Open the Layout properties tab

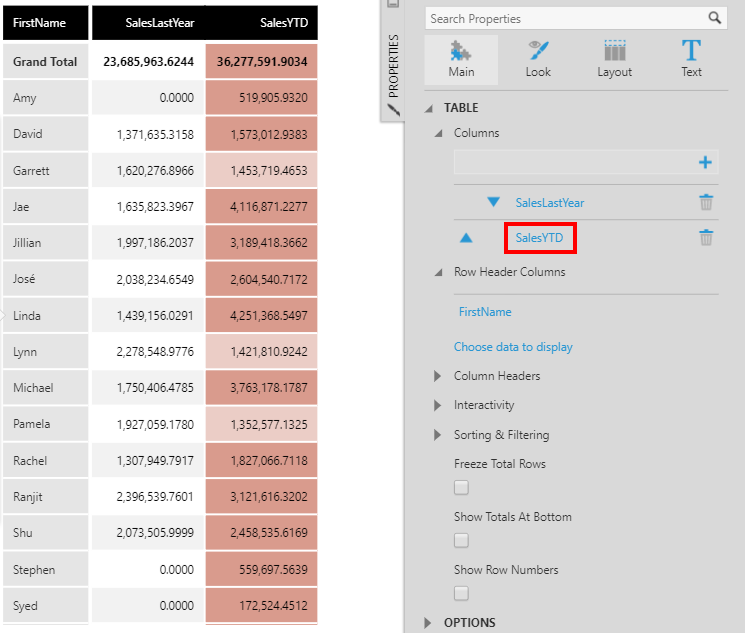[614, 60]
